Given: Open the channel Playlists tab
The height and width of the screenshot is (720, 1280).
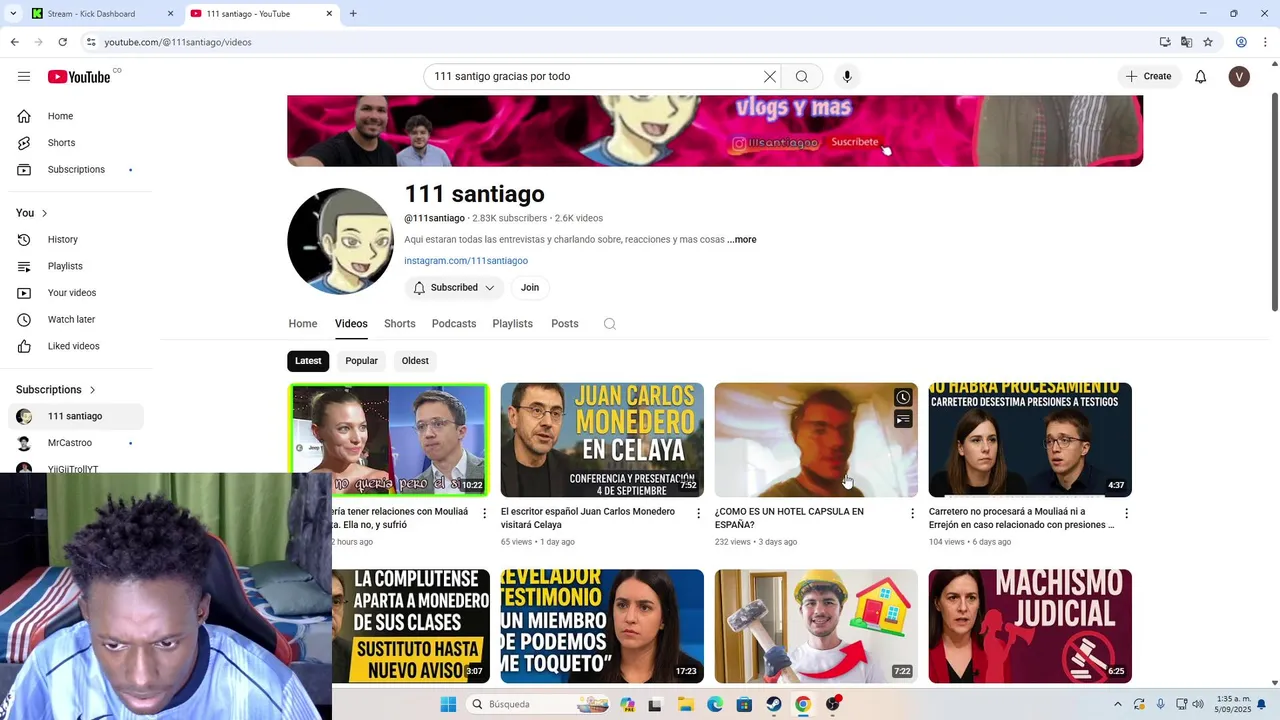Looking at the screenshot, I should click(x=513, y=324).
